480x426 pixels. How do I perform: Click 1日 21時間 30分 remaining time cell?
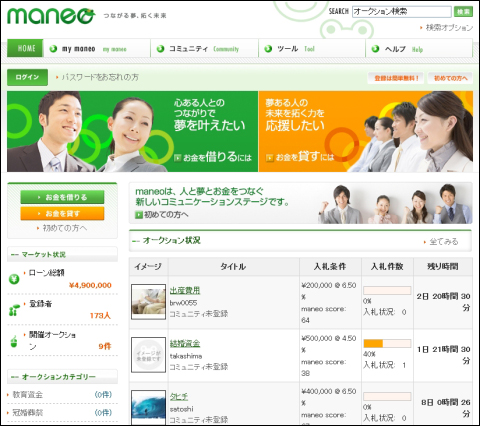pyautogui.click(x=444, y=355)
